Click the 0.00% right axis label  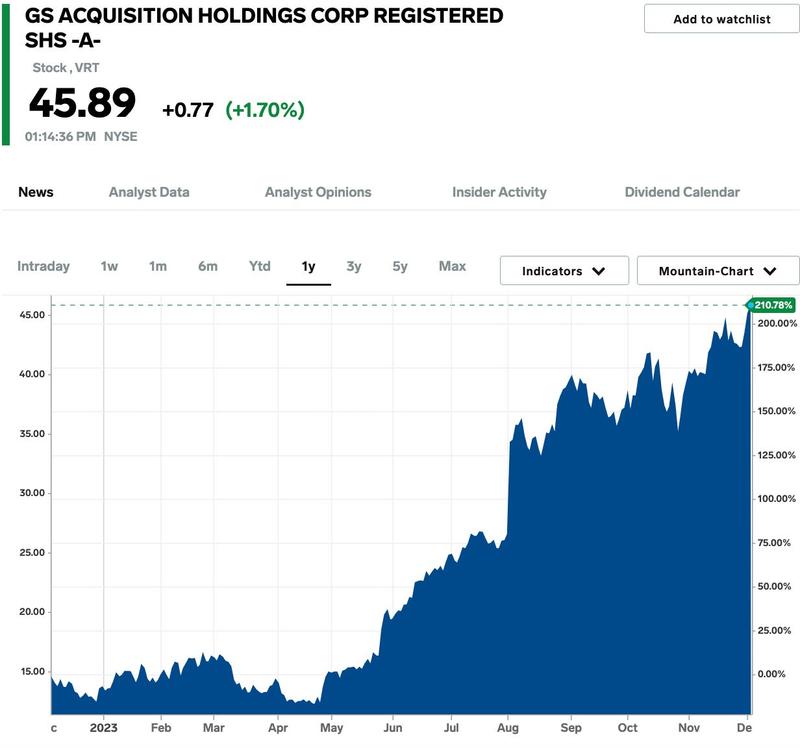point(771,674)
